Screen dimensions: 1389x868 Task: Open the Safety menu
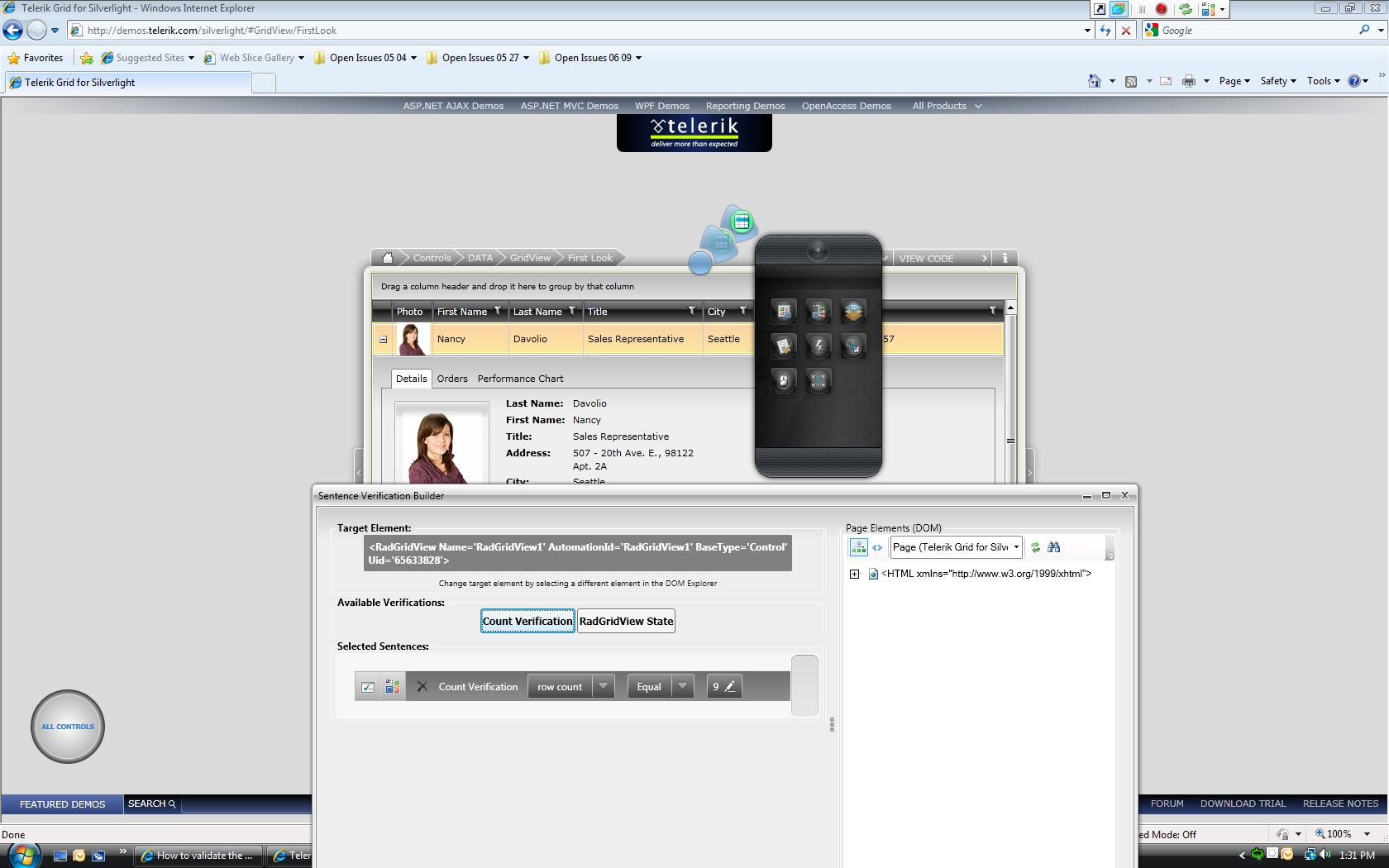point(1278,81)
